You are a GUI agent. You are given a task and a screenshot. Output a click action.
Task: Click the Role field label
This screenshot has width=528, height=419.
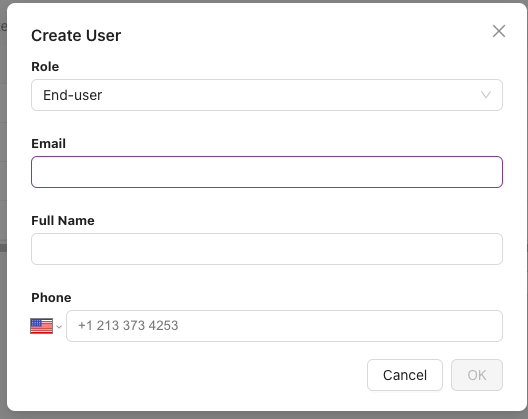pos(45,67)
